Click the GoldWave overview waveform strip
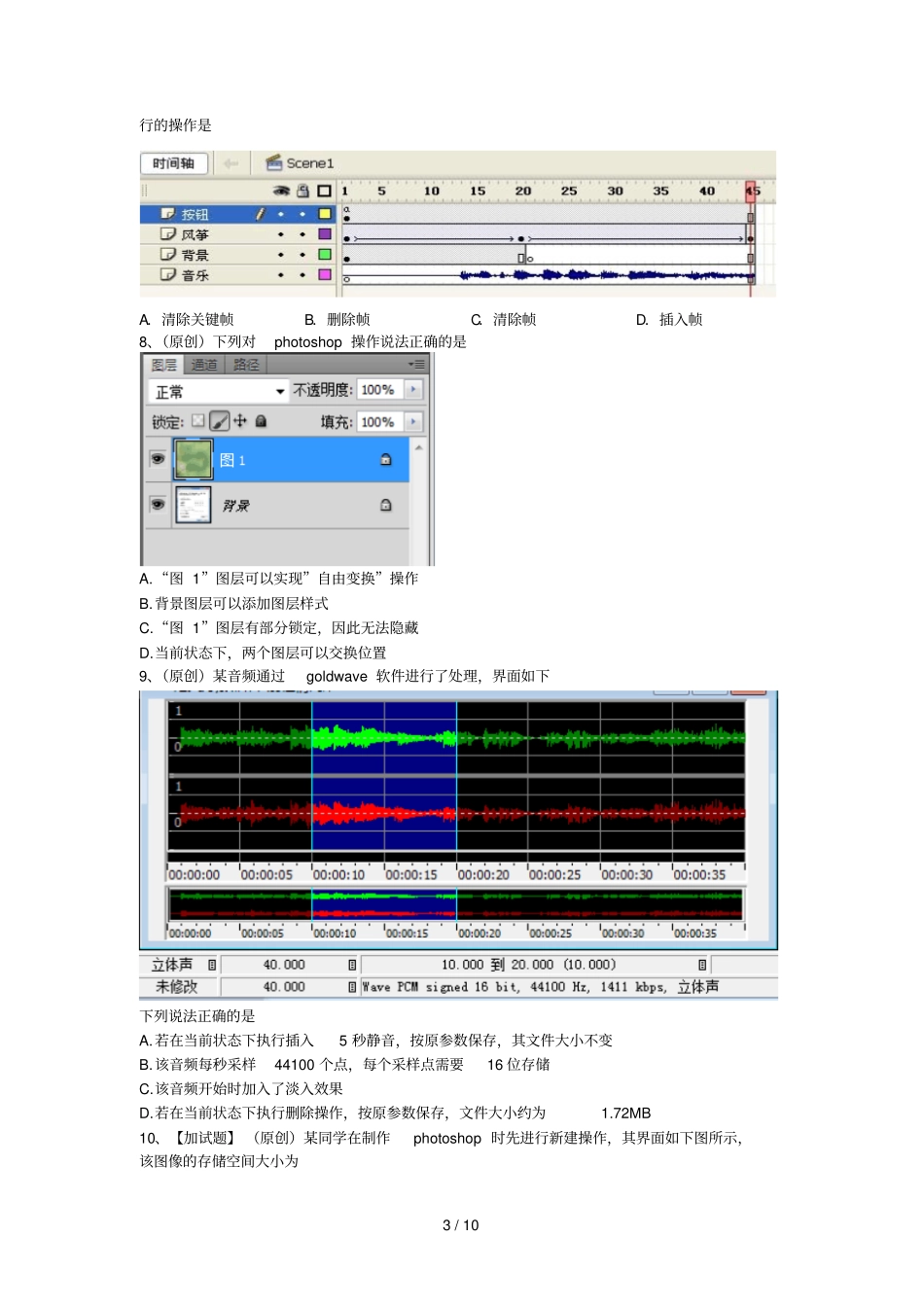 [x=456, y=904]
